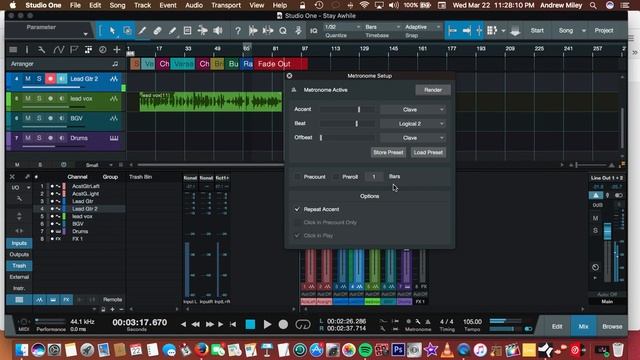Click fast forward in the transport bar
Viewport: 640px width, 360px height.
click(209, 324)
